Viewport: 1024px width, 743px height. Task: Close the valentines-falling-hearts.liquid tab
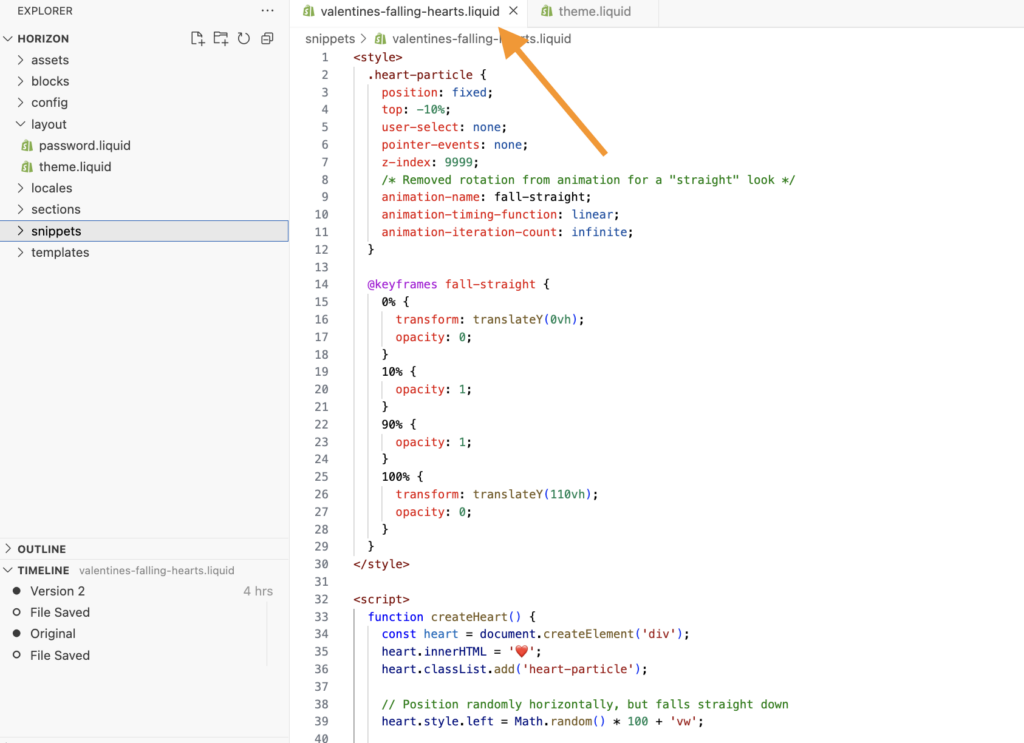(x=513, y=11)
